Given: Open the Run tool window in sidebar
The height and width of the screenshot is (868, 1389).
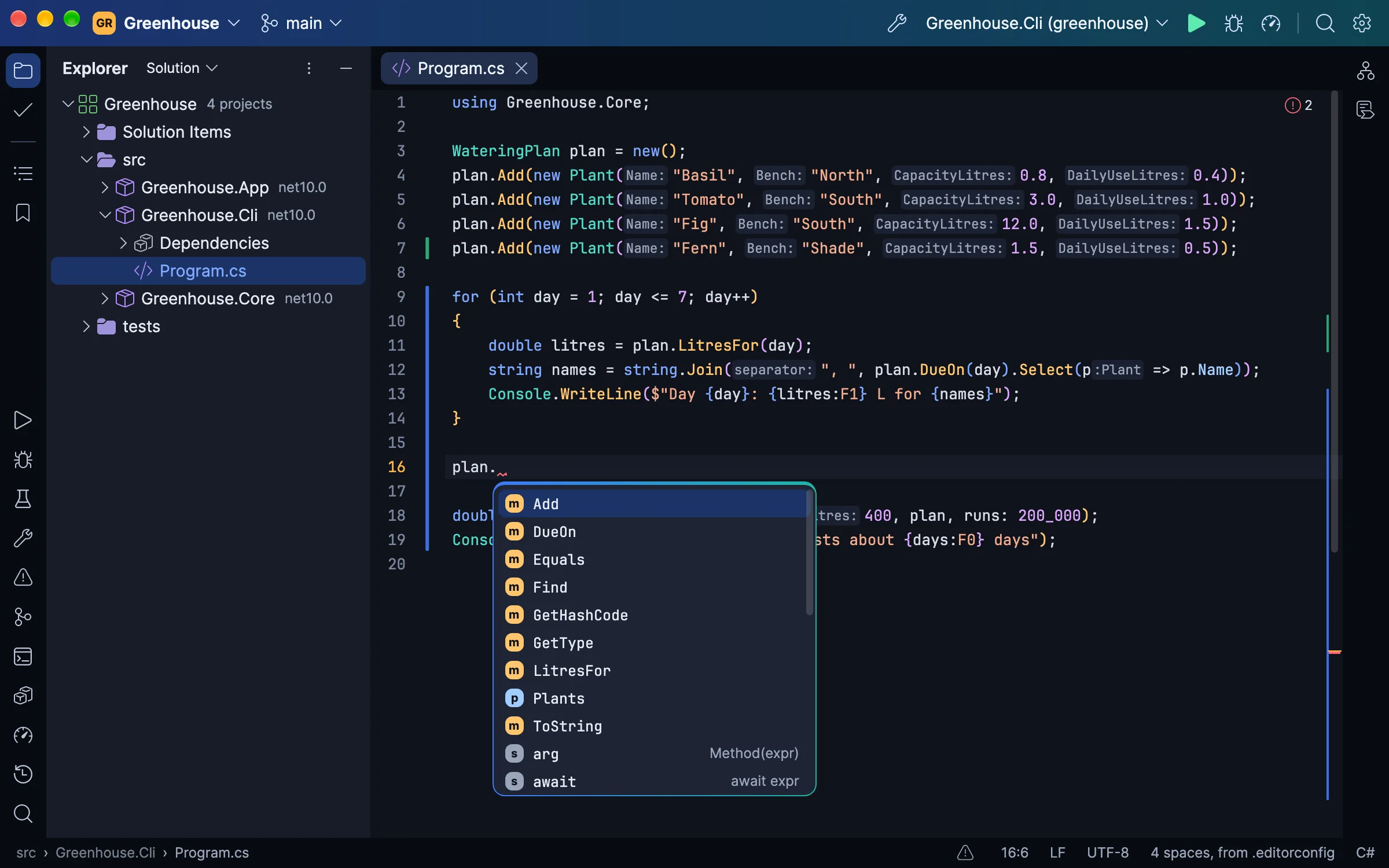Looking at the screenshot, I should (23, 420).
